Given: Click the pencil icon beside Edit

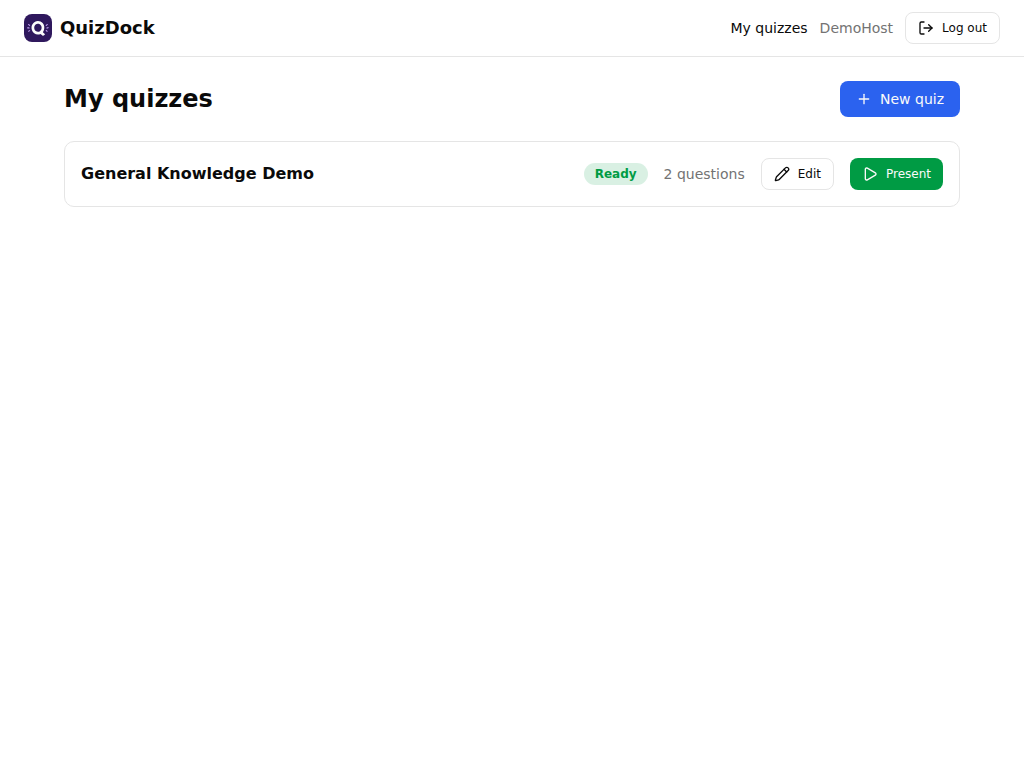Looking at the screenshot, I should (782, 174).
